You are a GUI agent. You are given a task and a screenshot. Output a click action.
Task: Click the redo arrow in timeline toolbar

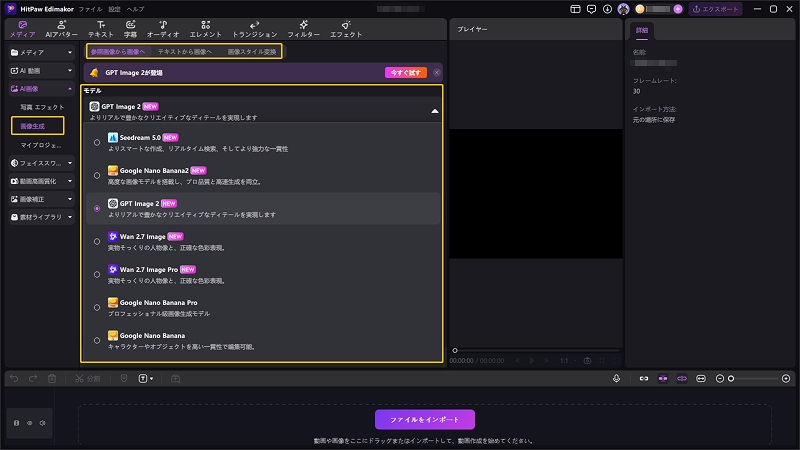(x=33, y=379)
